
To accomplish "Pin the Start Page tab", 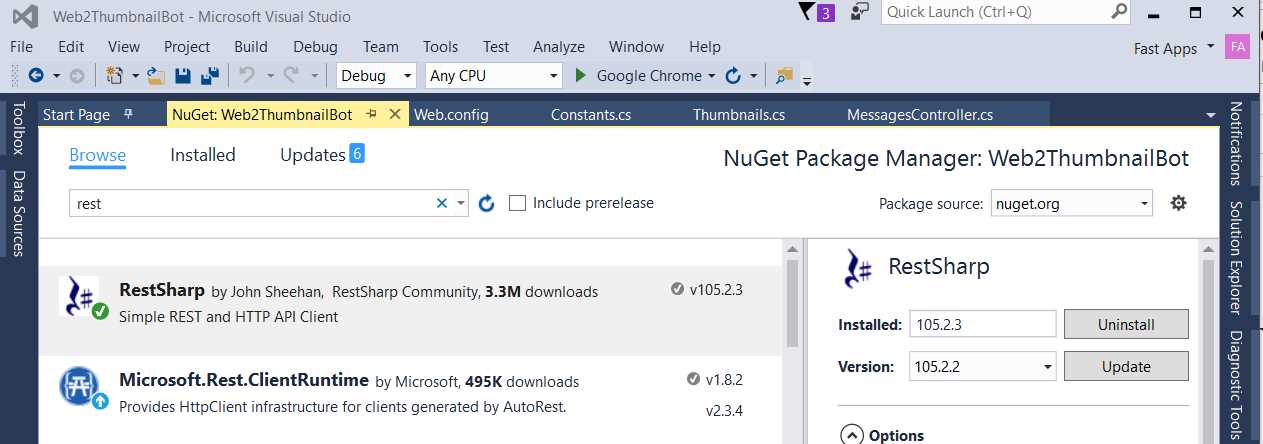I will coord(128,114).
